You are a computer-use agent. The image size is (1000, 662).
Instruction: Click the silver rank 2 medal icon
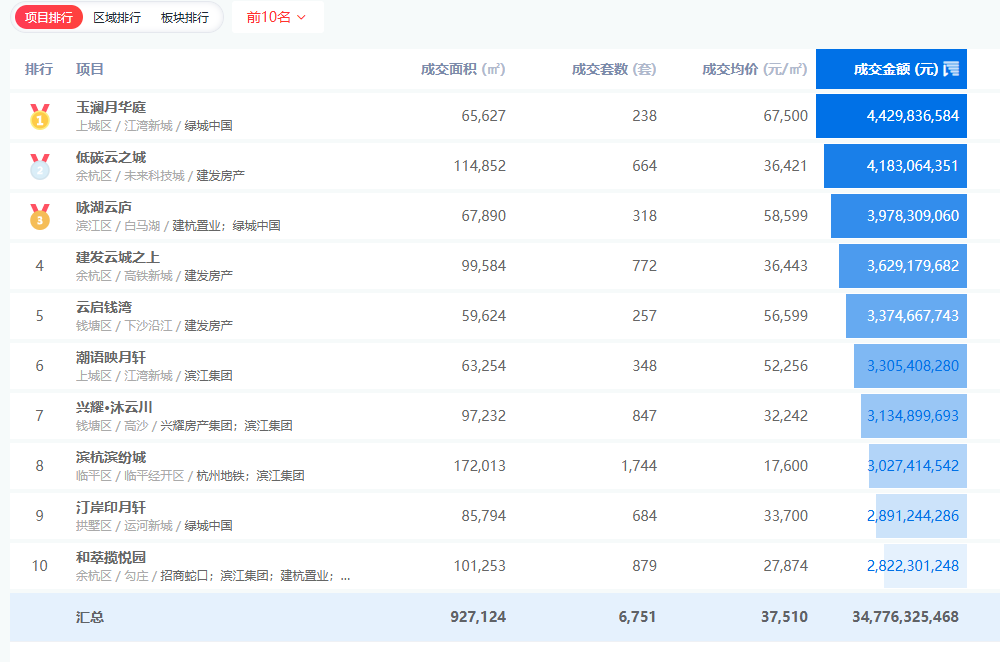40,166
